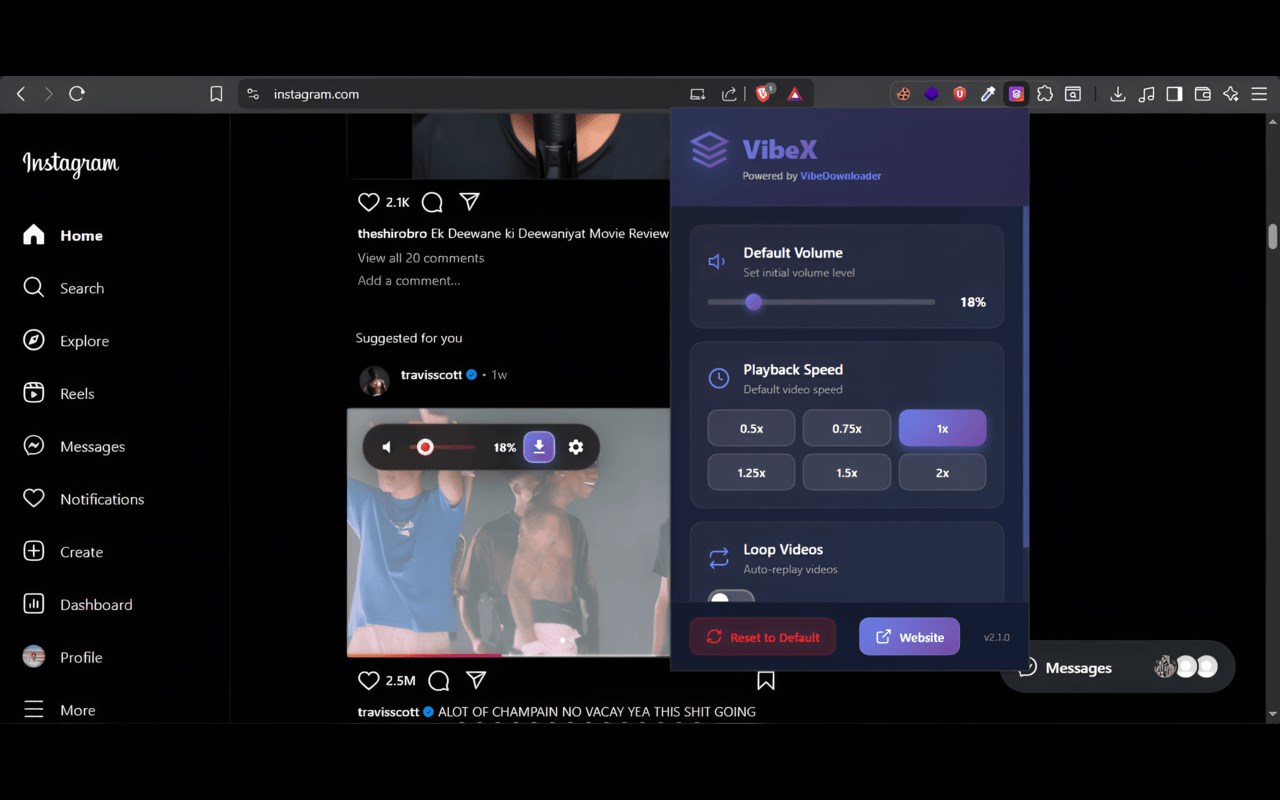Set playback speed to 0.5x
1280x800 pixels.
click(x=751, y=428)
